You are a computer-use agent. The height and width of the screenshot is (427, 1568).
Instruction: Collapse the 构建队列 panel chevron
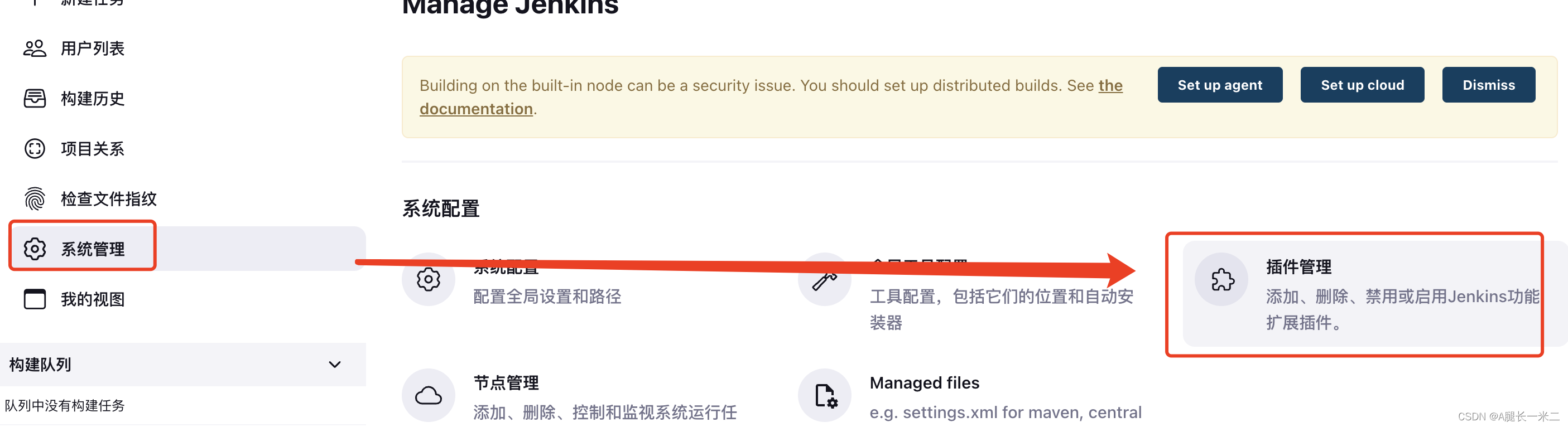click(335, 365)
